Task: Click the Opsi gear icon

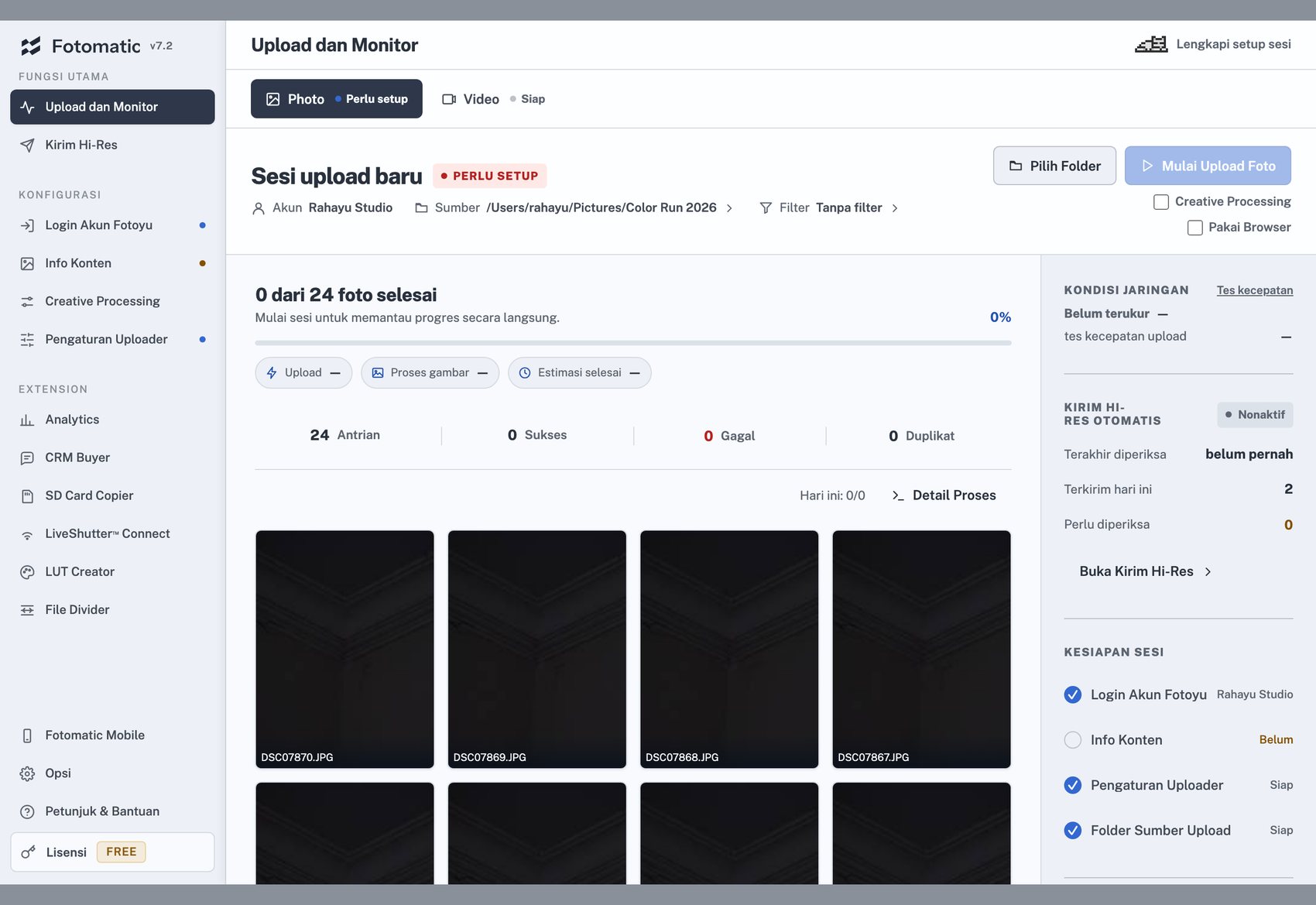Action: [x=27, y=773]
